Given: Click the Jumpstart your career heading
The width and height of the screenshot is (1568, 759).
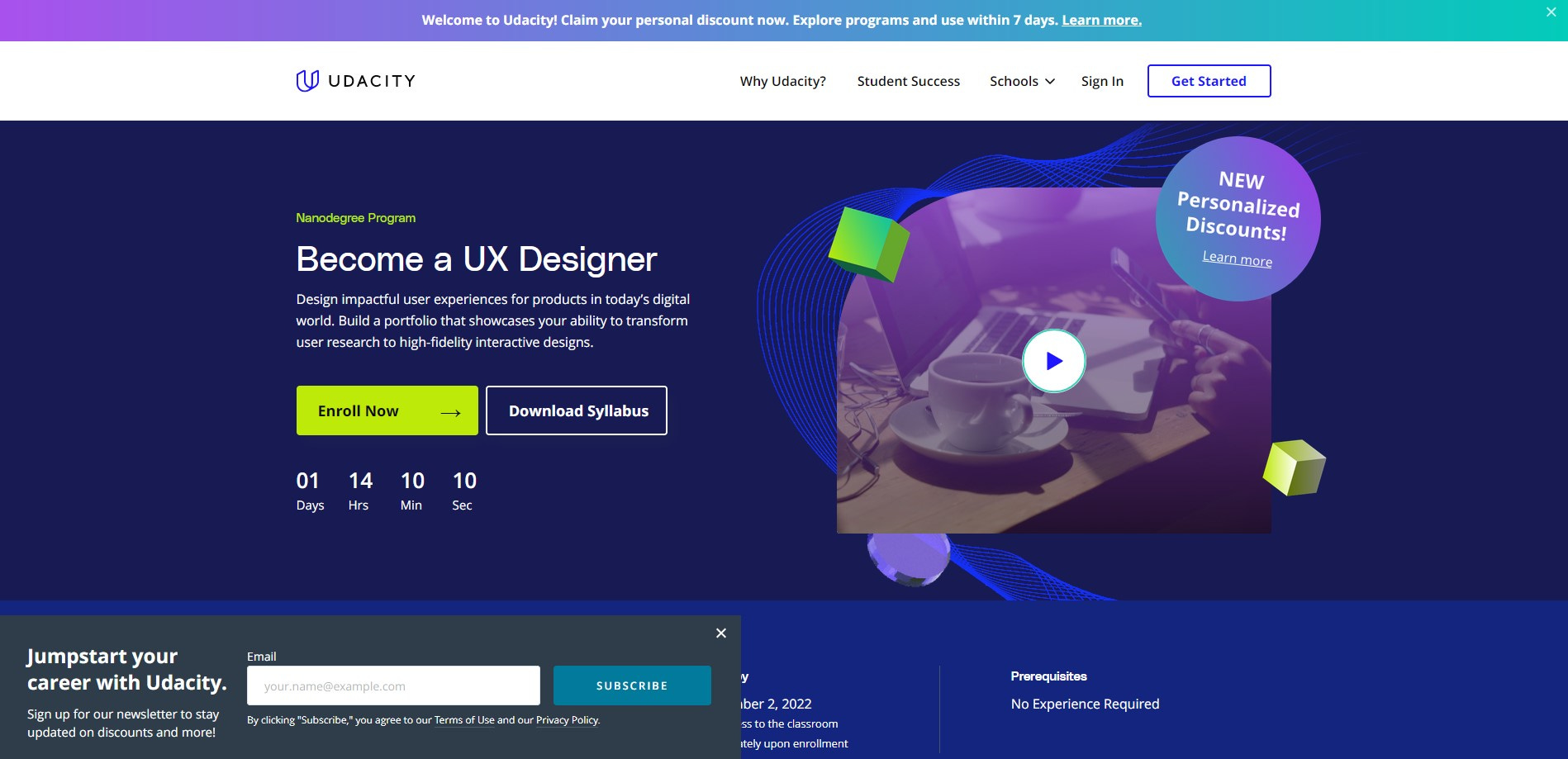Looking at the screenshot, I should click(126, 669).
